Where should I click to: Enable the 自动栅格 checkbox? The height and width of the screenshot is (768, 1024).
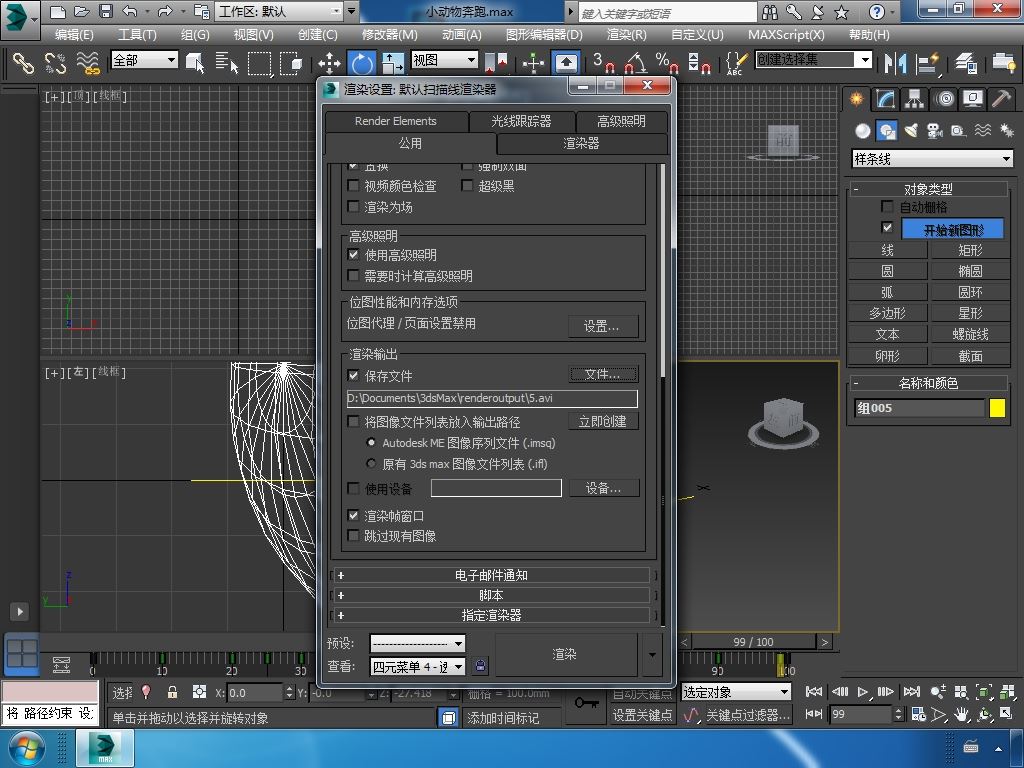[887, 207]
